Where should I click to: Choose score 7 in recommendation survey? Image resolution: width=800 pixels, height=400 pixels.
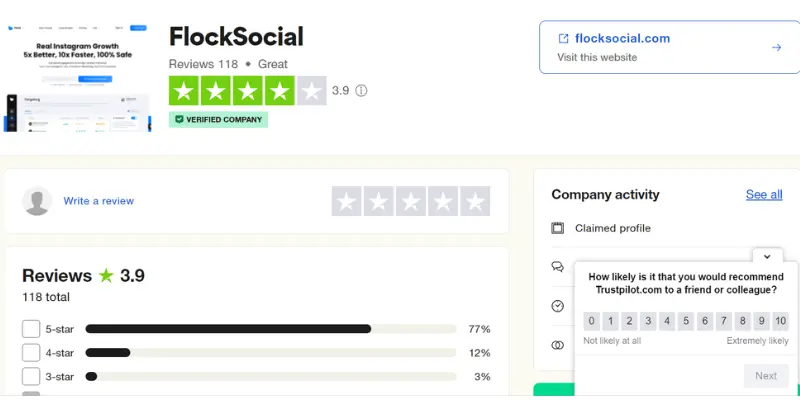(723, 321)
